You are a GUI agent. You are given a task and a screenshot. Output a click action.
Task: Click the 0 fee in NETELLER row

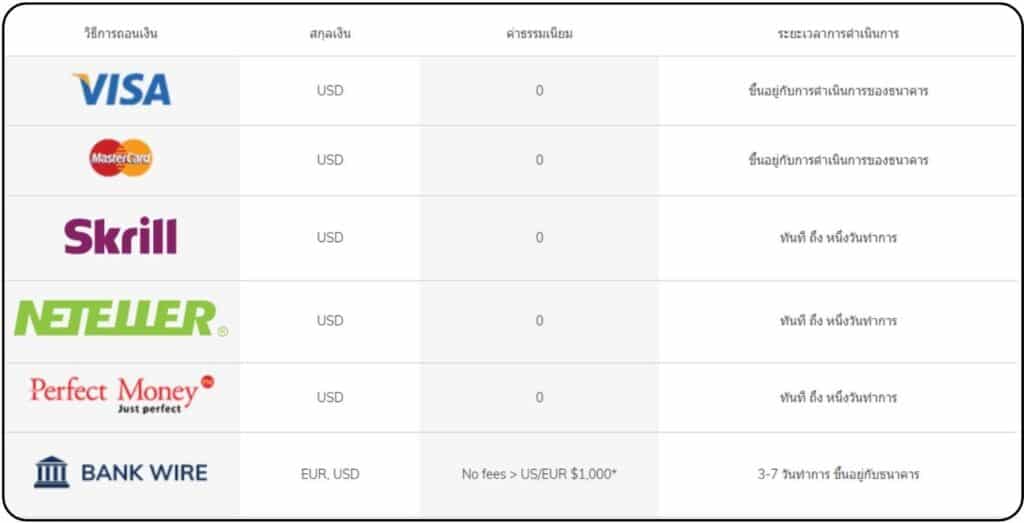click(x=539, y=321)
